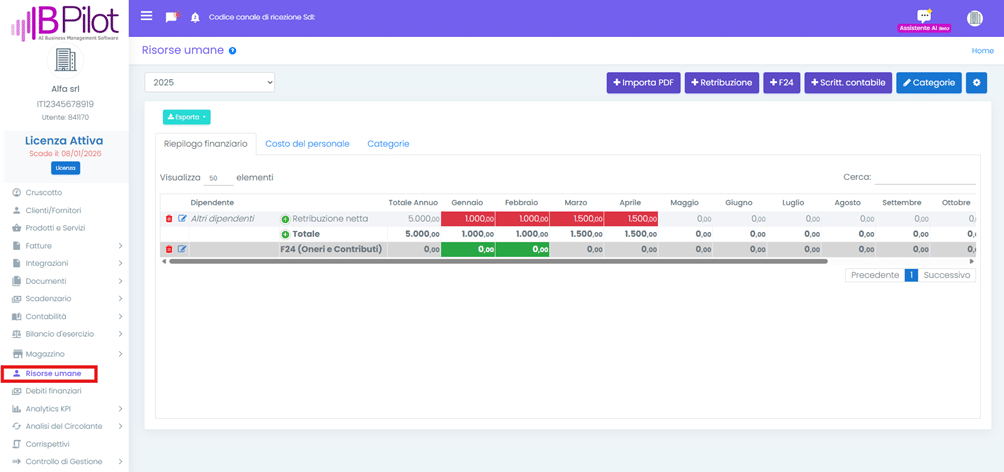Open the Assistente AI chat icon

coord(924,16)
